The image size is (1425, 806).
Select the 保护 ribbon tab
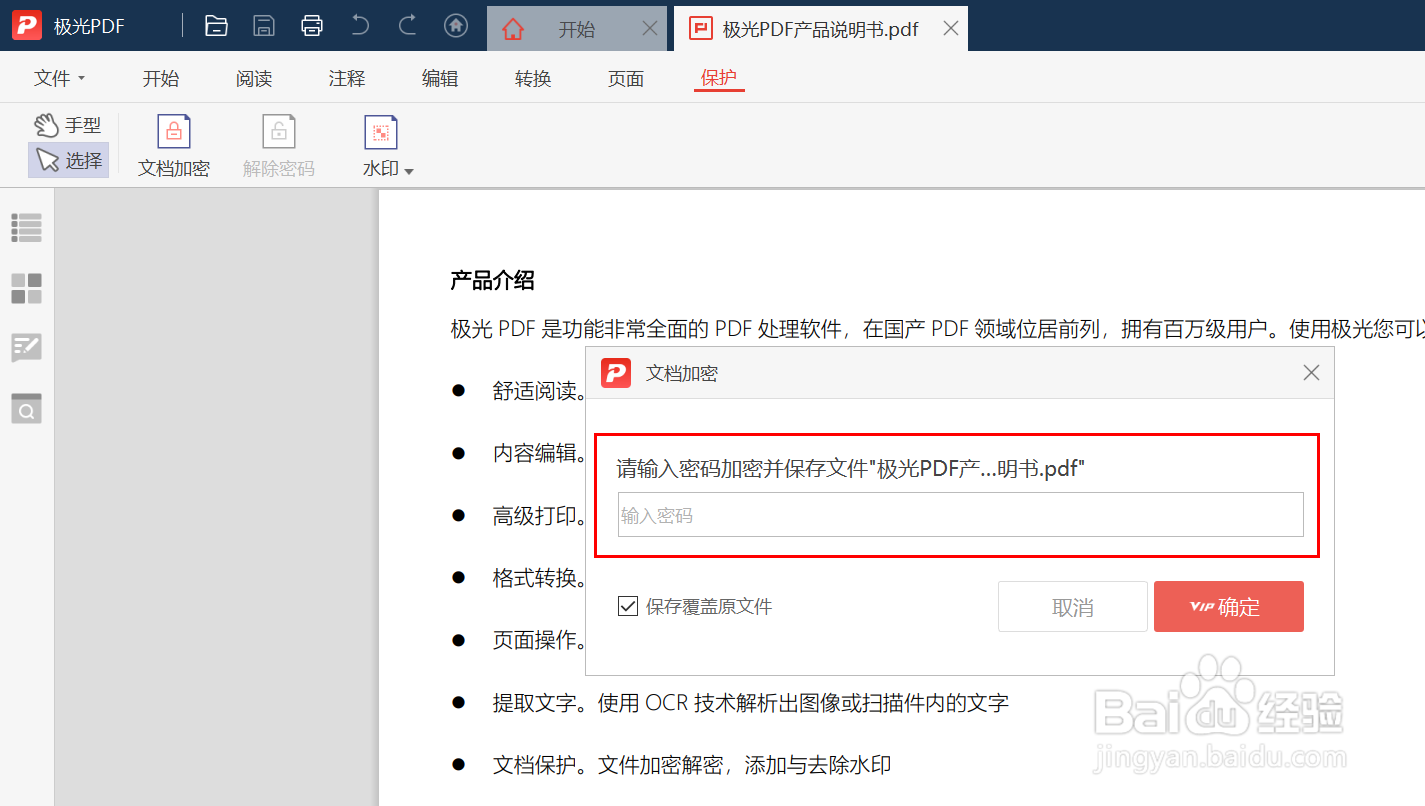(719, 78)
